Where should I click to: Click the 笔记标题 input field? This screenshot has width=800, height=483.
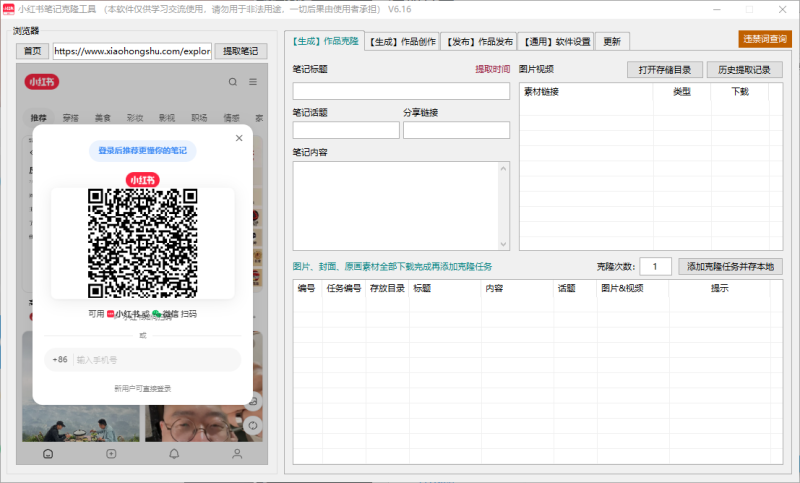click(x=401, y=91)
